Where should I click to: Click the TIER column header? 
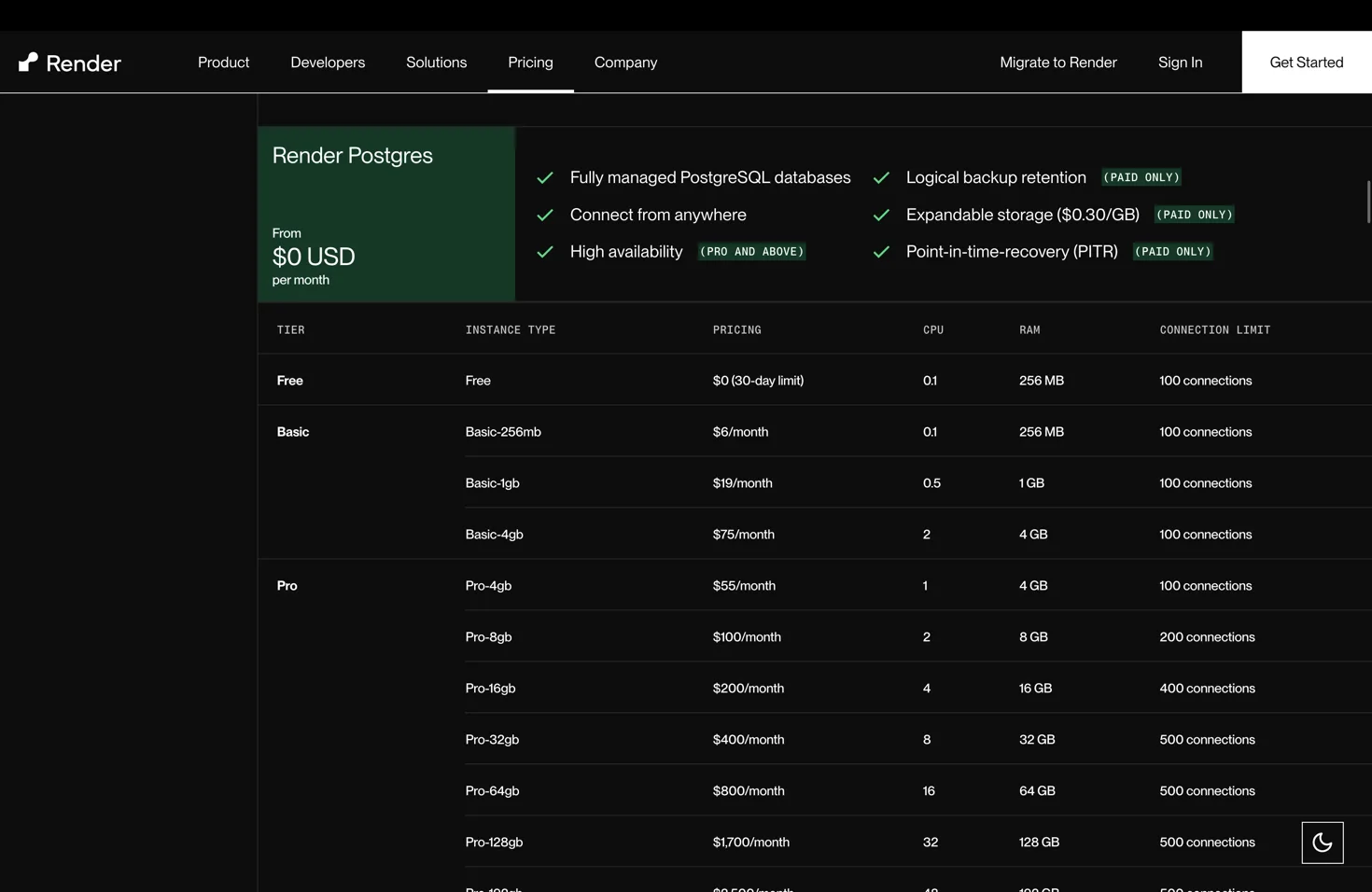(291, 330)
